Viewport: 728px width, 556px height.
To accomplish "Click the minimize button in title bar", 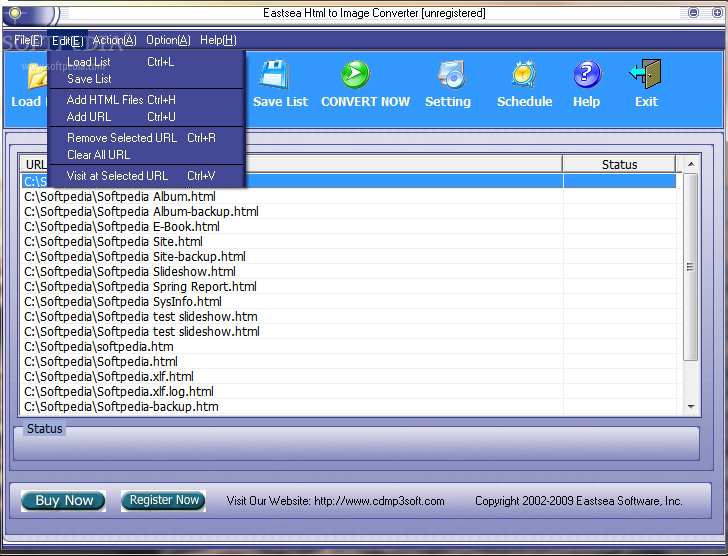I will tap(694, 13).
